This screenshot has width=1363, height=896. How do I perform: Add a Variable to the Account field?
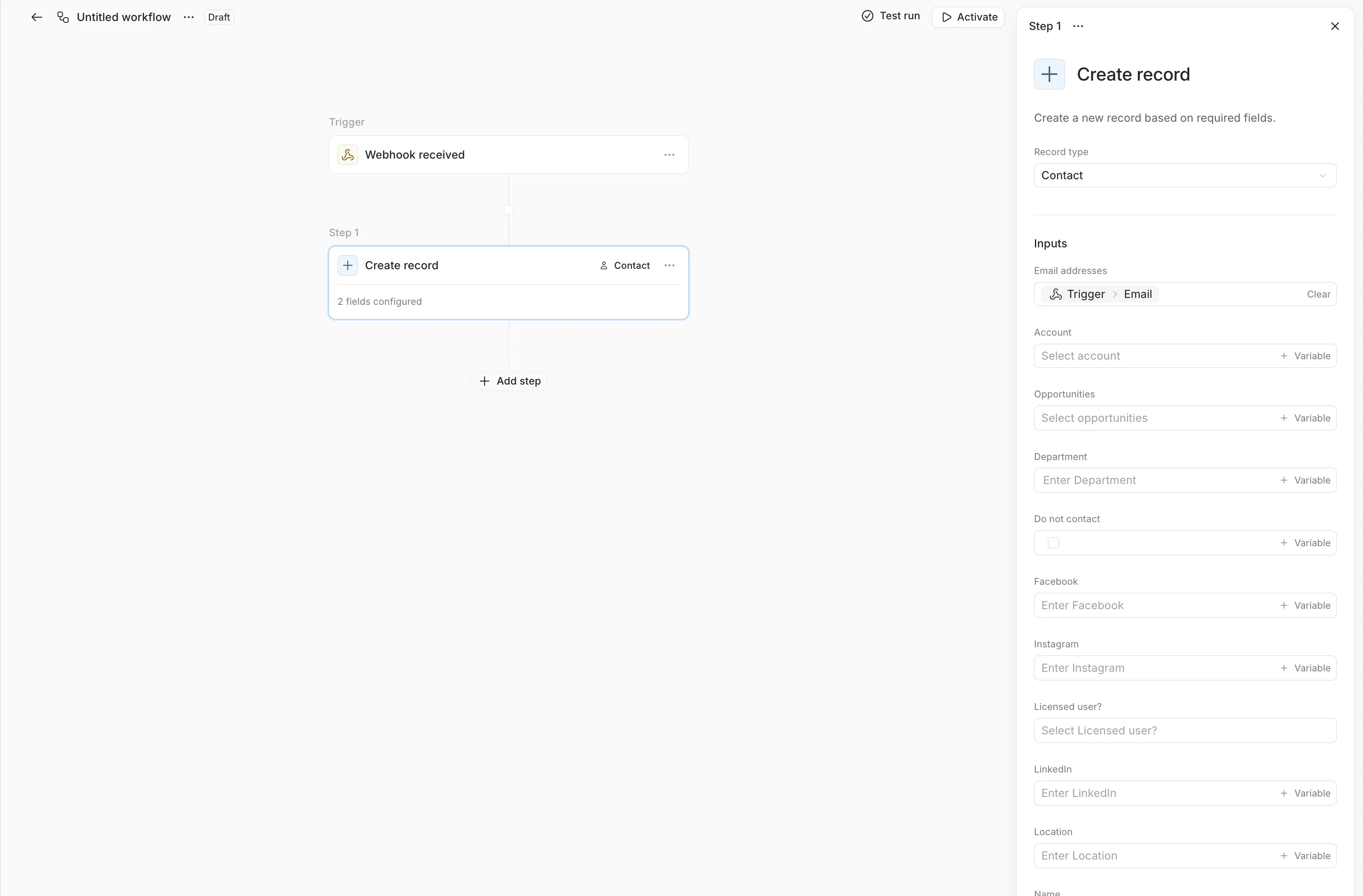point(1307,355)
